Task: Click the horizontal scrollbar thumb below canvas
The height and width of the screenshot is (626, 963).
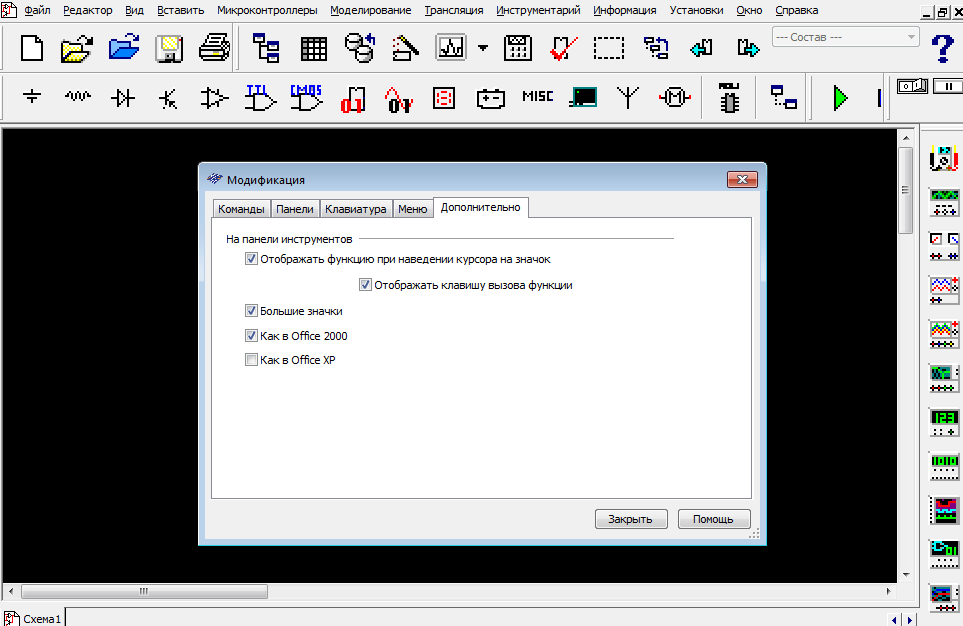Action: 143,591
